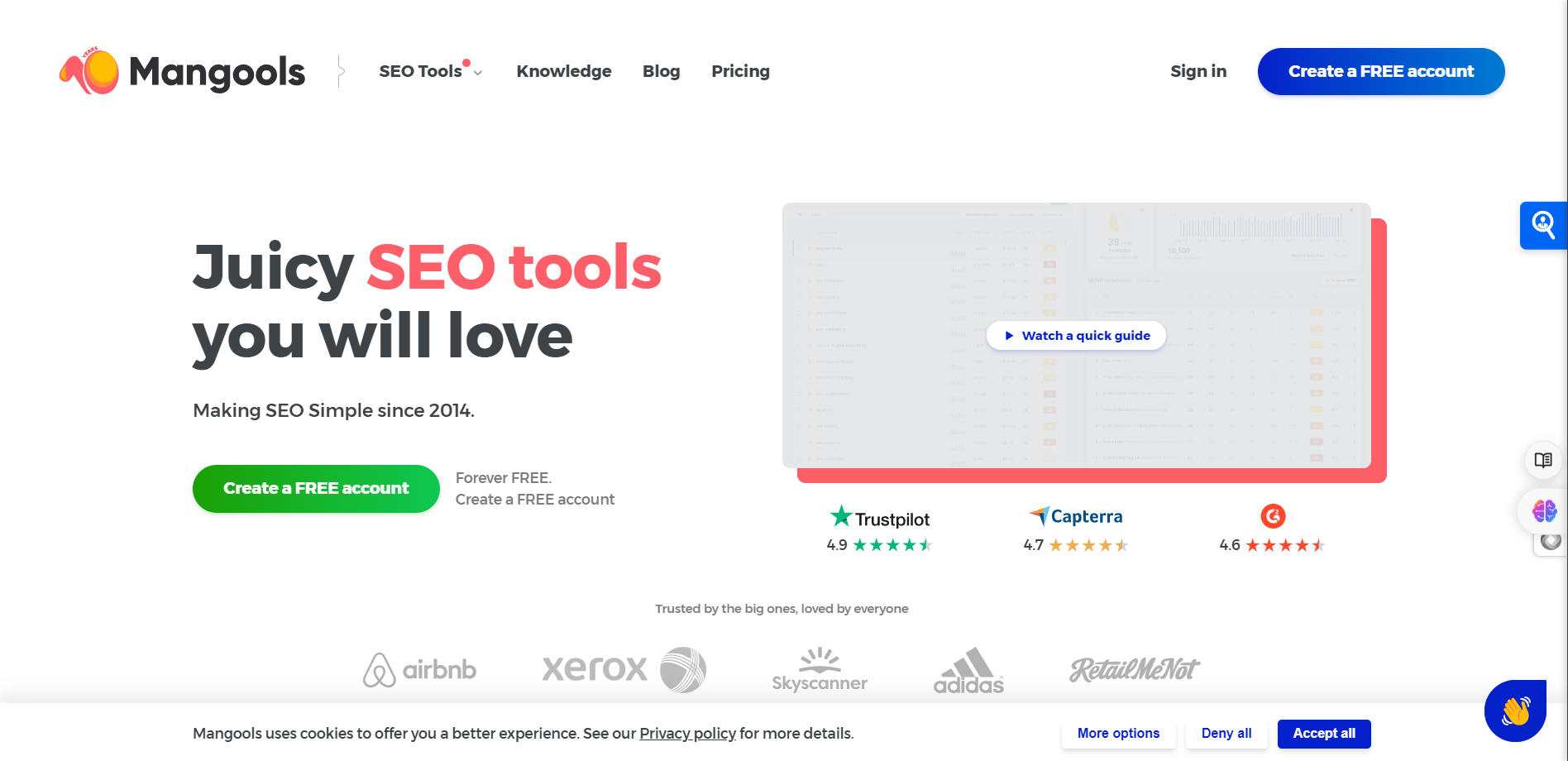The width and height of the screenshot is (1568, 761).
Task: Open the Pricing page
Action: tap(740, 71)
